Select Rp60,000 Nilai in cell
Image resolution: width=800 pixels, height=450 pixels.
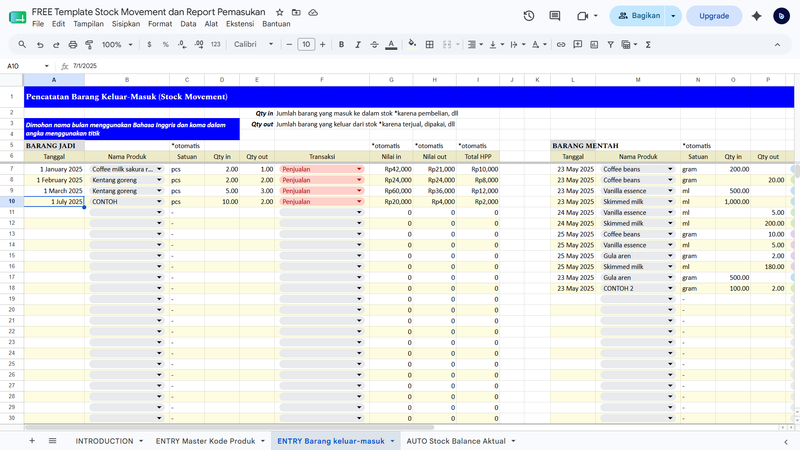tap(391, 191)
